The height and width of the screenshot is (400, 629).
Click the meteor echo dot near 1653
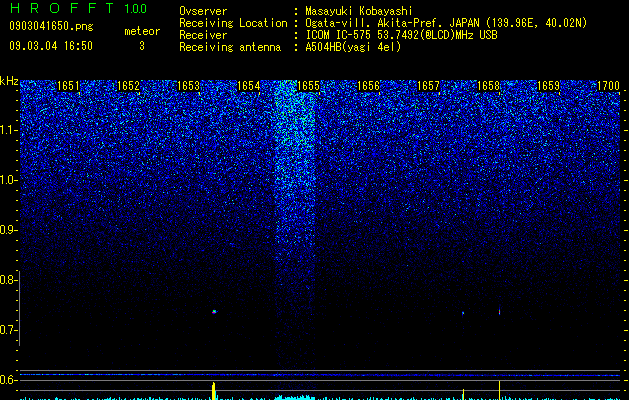click(x=214, y=311)
